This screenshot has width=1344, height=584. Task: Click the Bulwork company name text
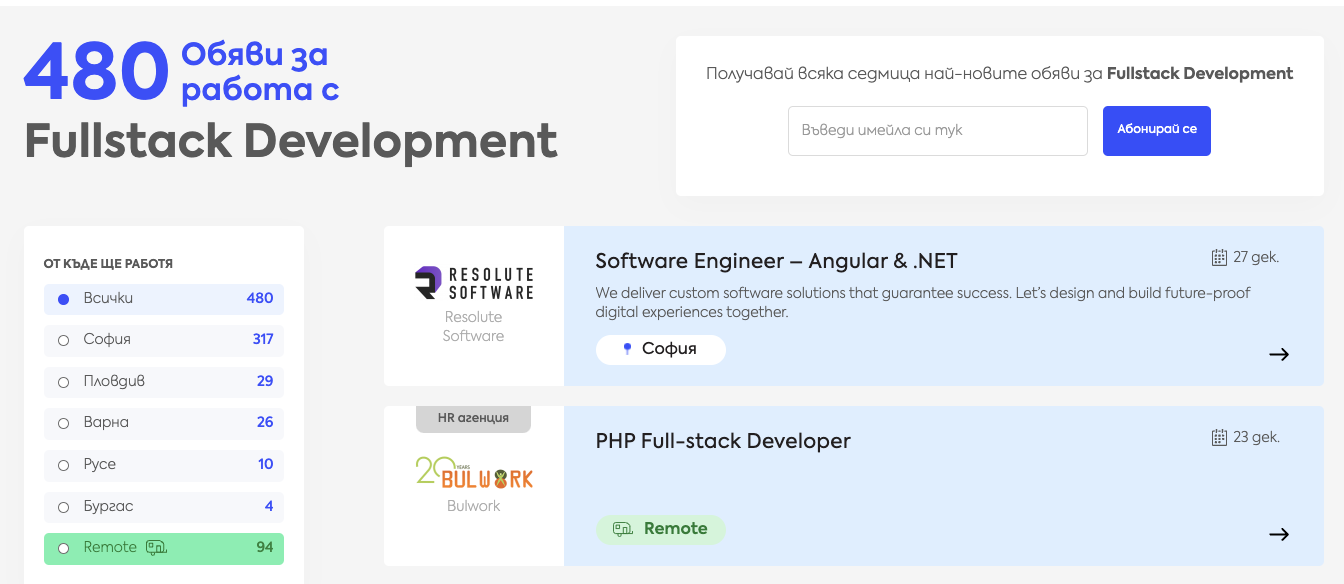coord(474,506)
